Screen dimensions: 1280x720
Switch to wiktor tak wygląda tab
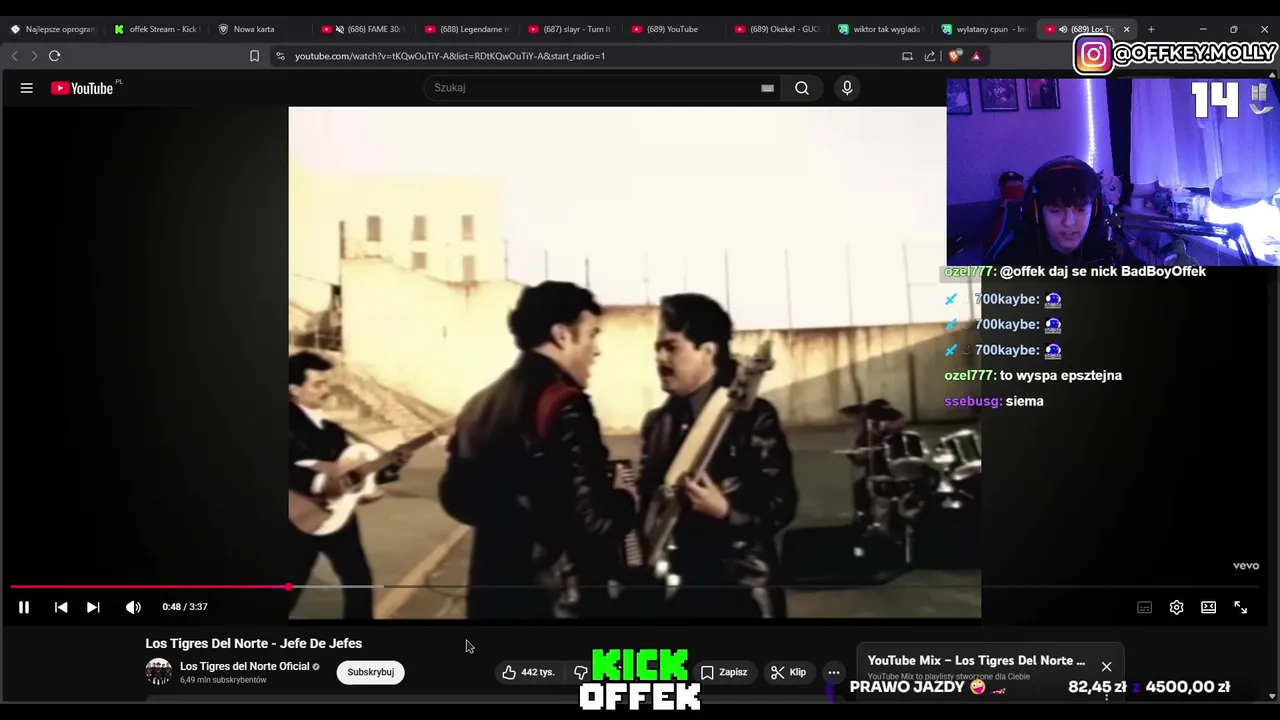880,29
